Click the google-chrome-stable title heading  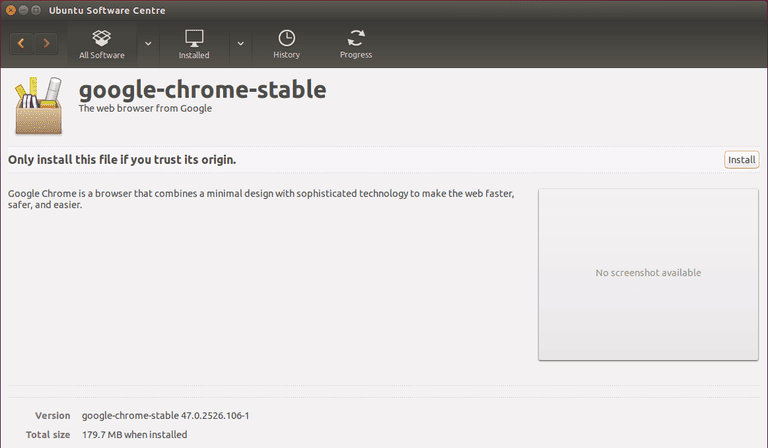click(202, 89)
